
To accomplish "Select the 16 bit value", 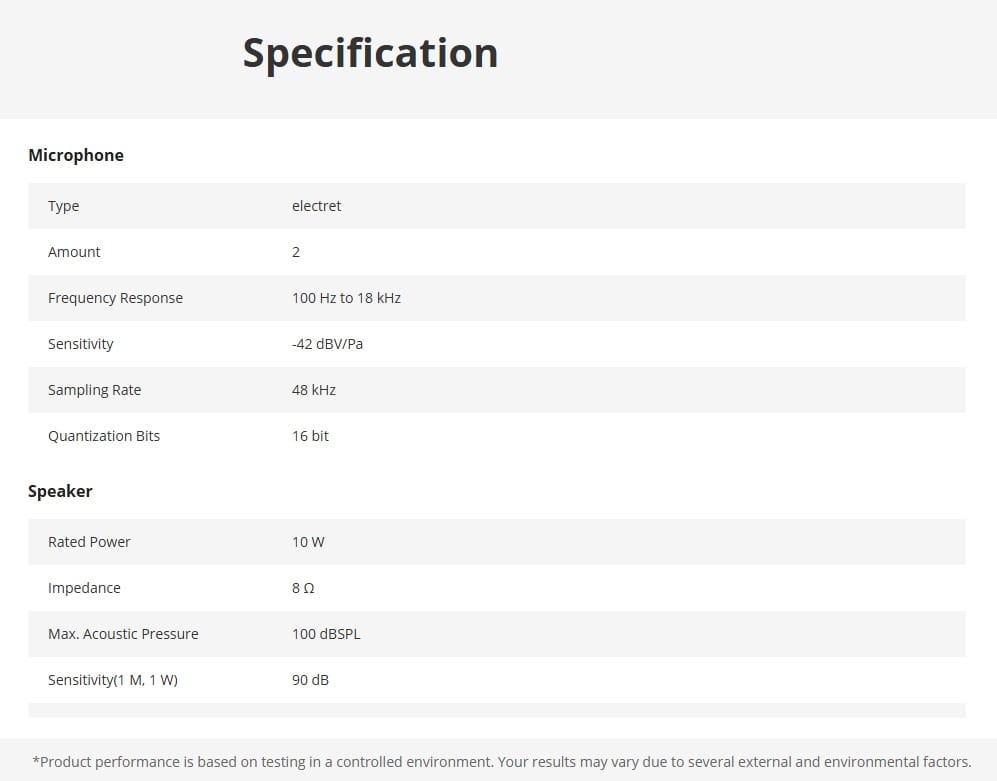I will tap(310, 436).
